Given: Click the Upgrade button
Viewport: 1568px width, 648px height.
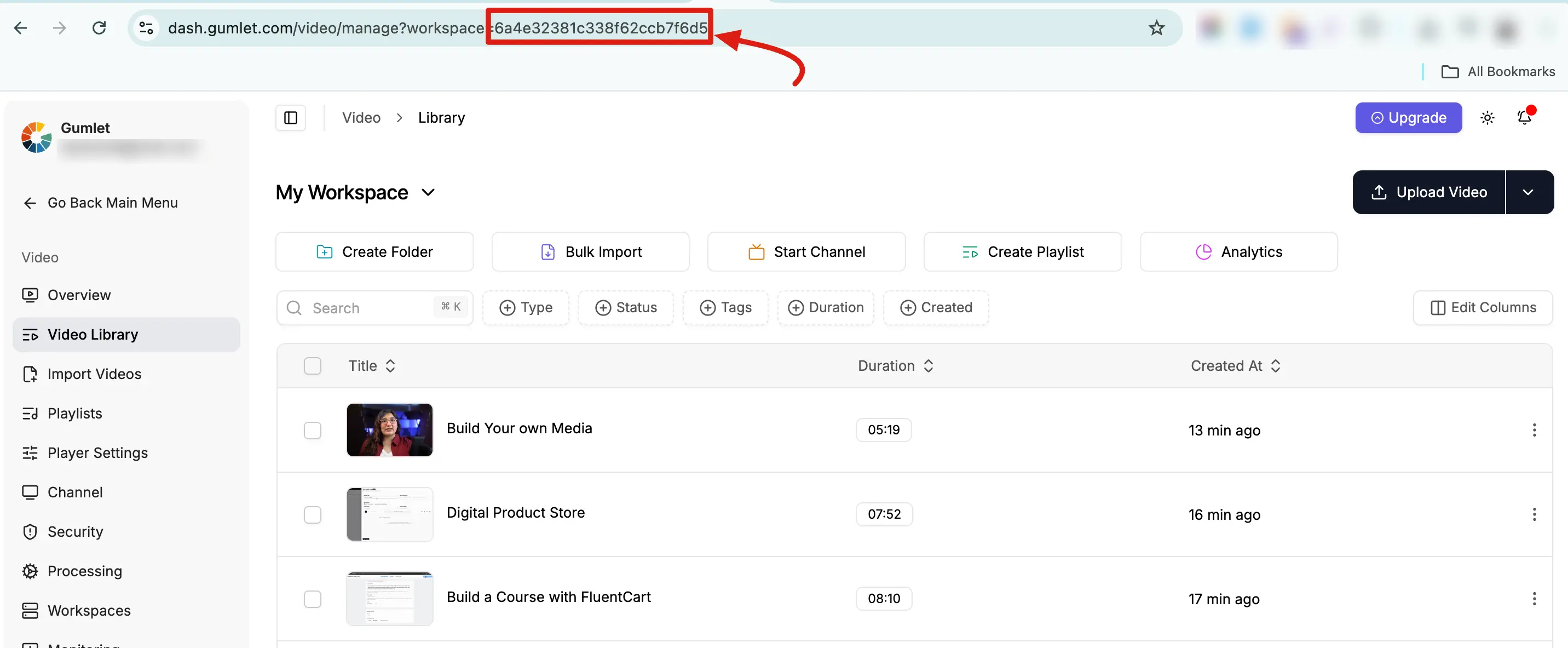Looking at the screenshot, I should [x=1409, y=118].
